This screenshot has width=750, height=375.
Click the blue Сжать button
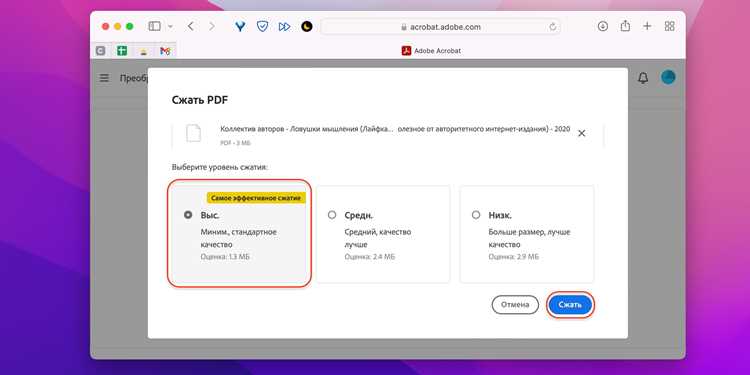click(x=570, y=305)
